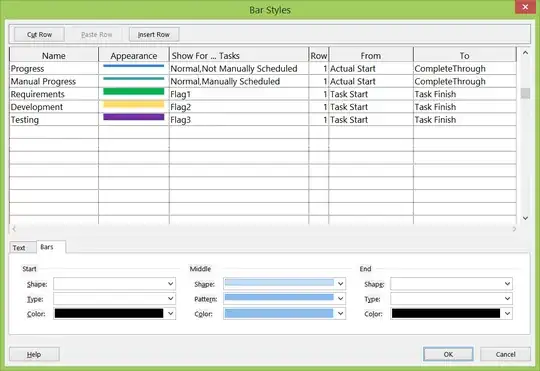Viewport: 540px width, 371px height.
Task: Open the Middle Pattern dropdown
Action: point(284,299)
